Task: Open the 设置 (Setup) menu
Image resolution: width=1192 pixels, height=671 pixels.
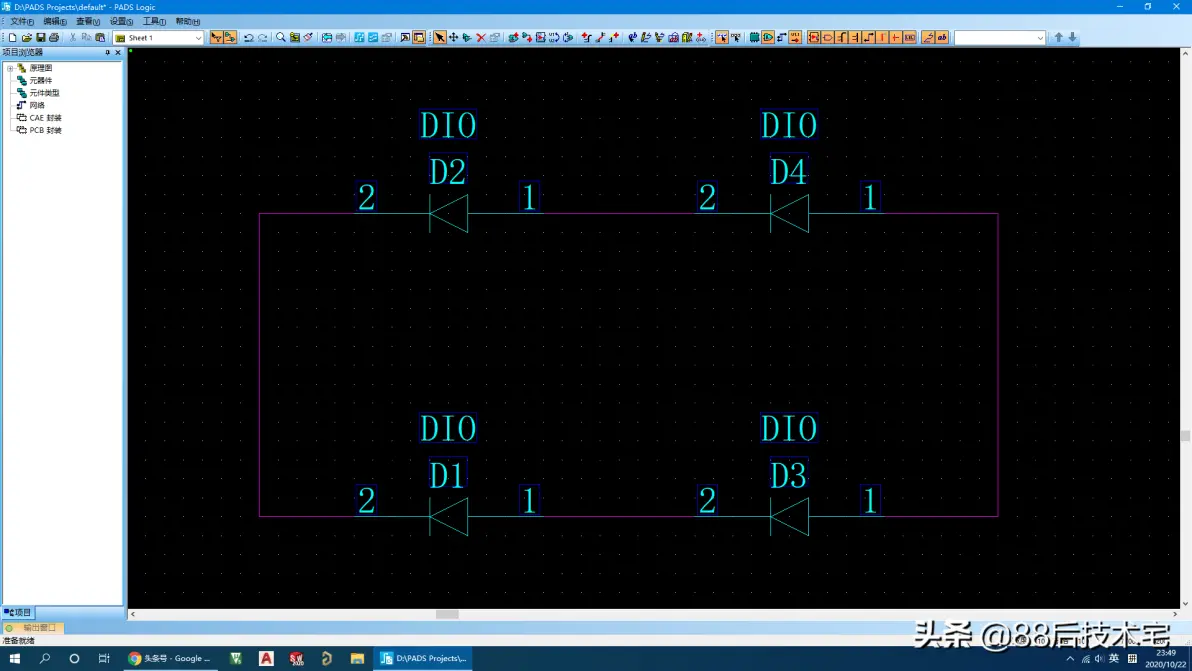Action: pos(121,21)
